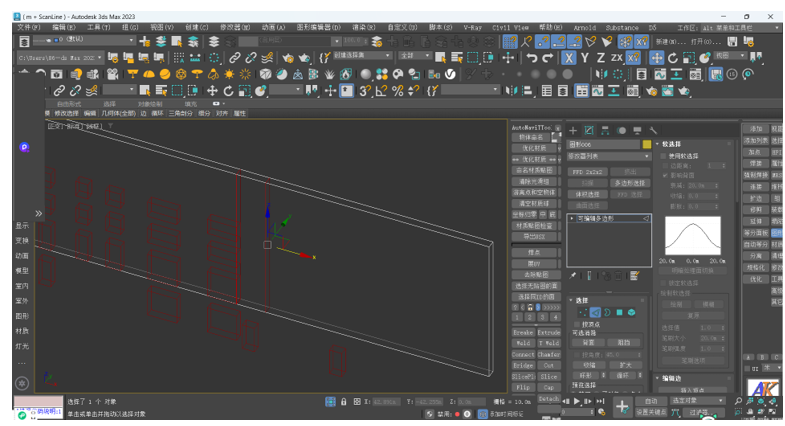The width and height of the screenshot is (785, 426).
Task: Restrict transform to X axis
Action: (x=569, y=58)
